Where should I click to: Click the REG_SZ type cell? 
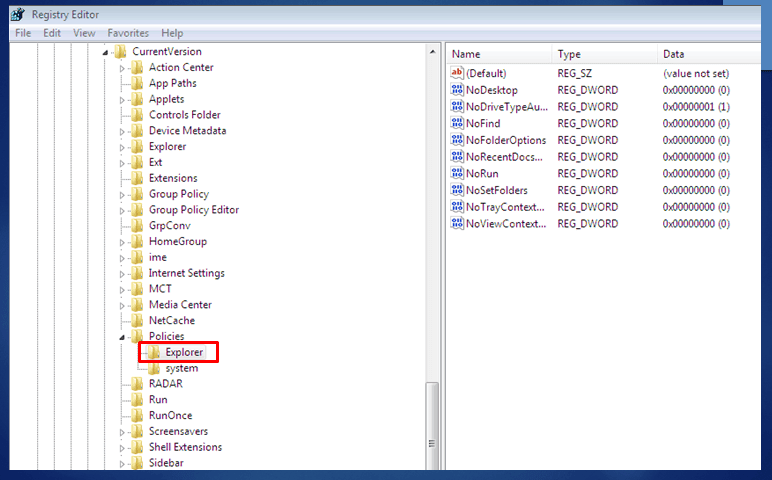pos(575,73)
